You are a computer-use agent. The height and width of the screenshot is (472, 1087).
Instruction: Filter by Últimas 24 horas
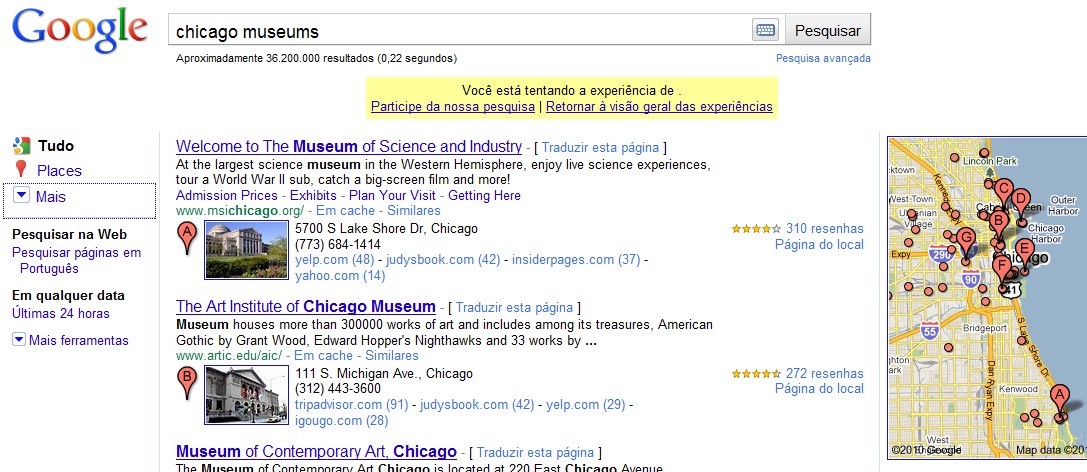pyautogui.click(x=61, y=313)
